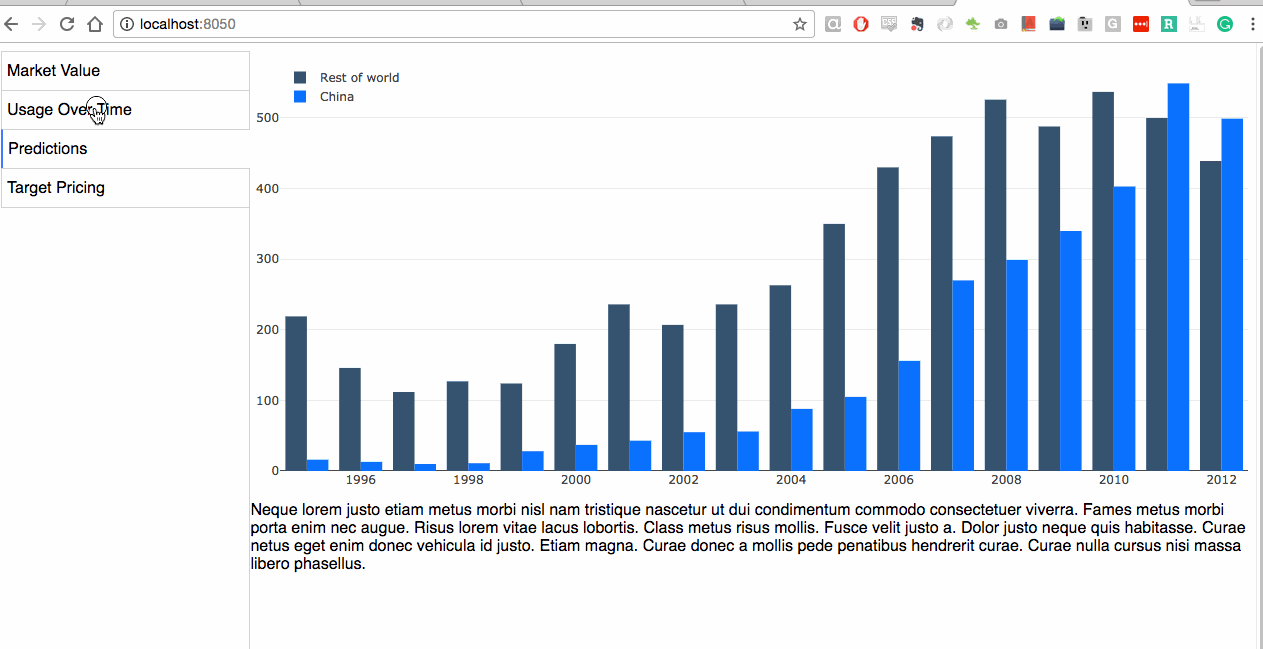
Task: Click the y-axis label 100
Action: point(269,401)
